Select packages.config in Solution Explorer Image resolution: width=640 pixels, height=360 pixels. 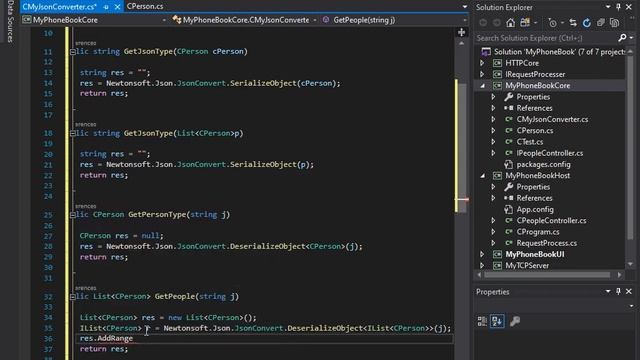(x=543, y=164)
